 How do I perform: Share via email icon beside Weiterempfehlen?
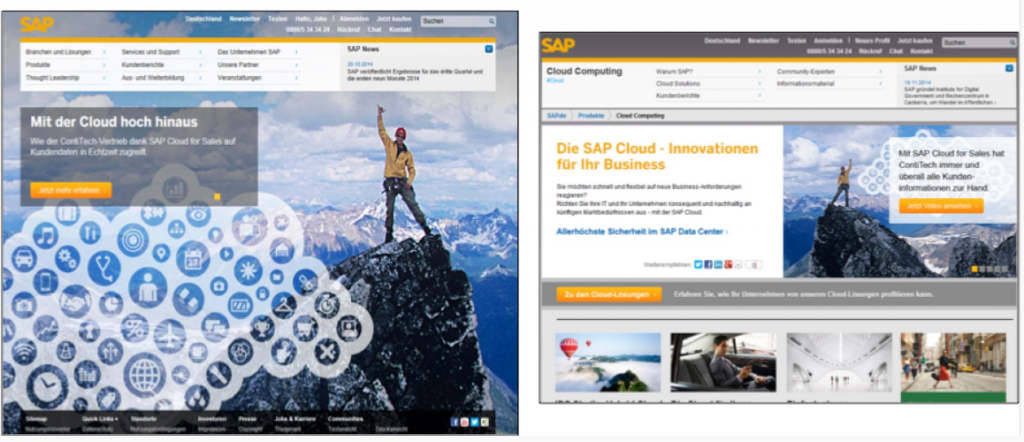(738, 264)
